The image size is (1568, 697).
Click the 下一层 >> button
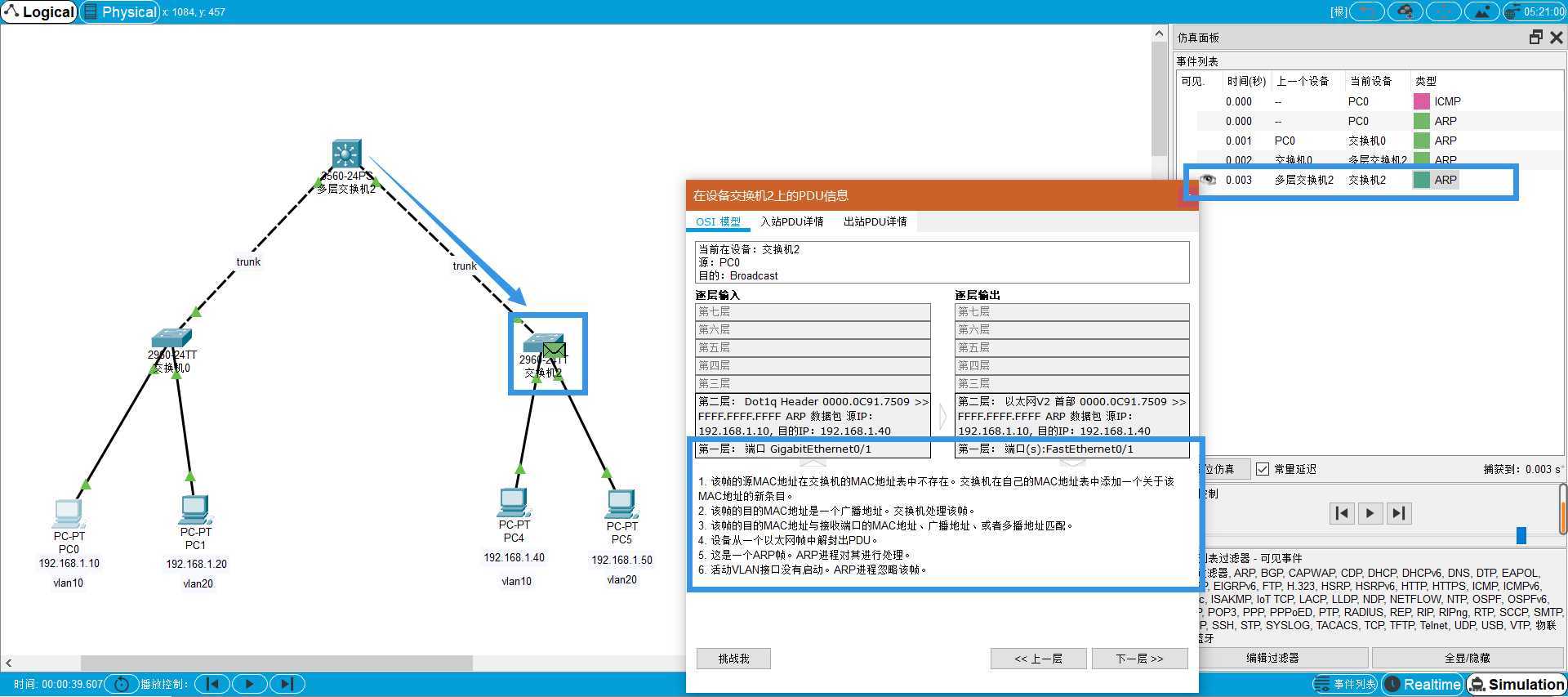(x=1139, y=659)
